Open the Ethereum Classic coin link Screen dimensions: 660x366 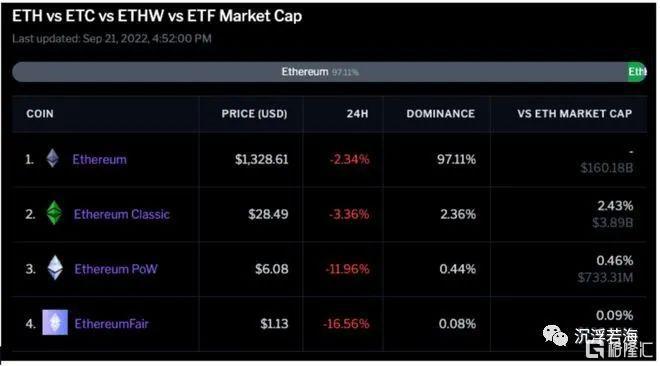coord(122,214)
